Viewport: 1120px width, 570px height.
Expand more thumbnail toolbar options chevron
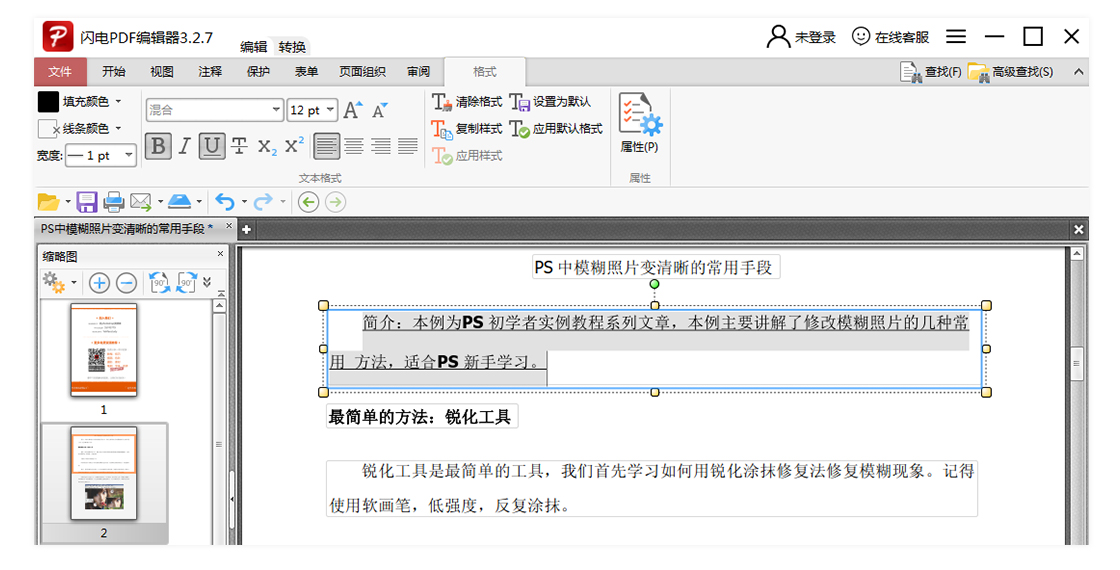click(207, 281)
